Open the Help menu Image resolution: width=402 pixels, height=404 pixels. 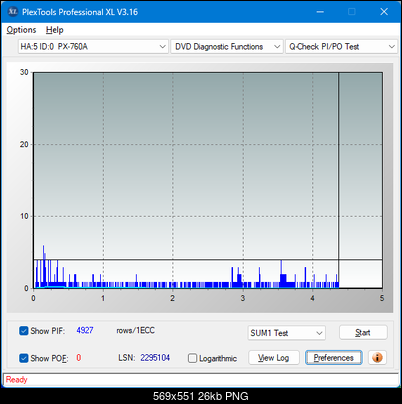tap(55, 30)
